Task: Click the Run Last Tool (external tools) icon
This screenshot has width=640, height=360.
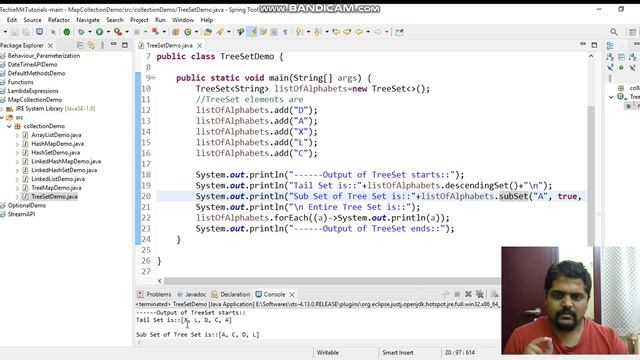Action: (x=118, y=32)
